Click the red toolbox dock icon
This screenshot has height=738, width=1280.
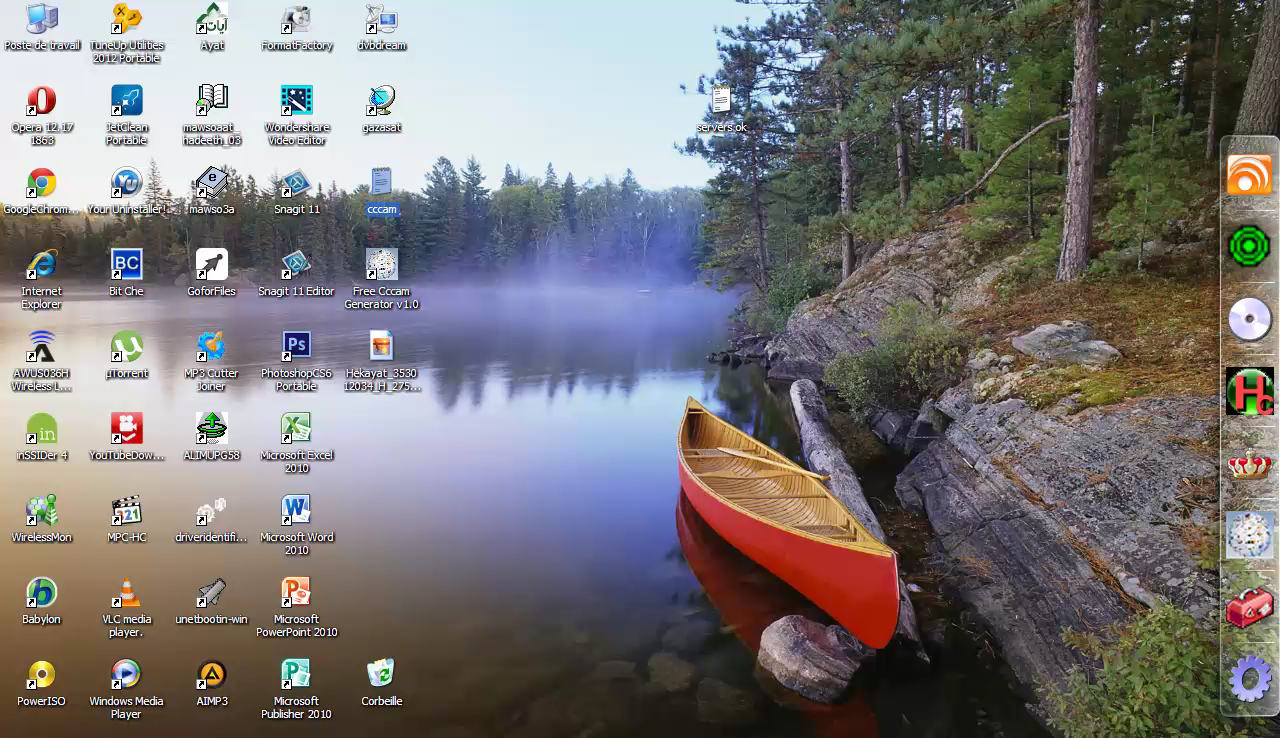[x=1249, y=607]
